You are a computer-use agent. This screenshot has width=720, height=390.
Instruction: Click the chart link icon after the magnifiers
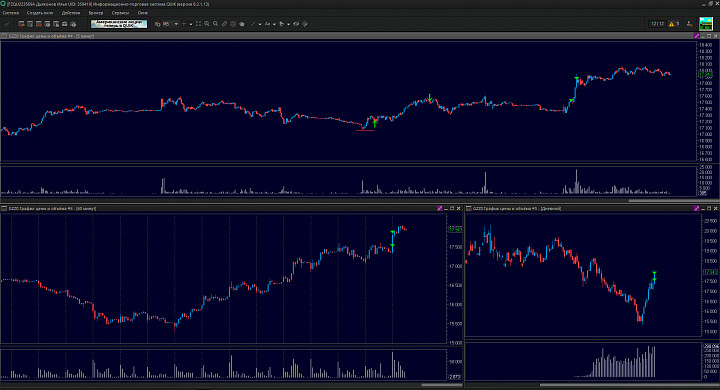[x=224, y=24]
